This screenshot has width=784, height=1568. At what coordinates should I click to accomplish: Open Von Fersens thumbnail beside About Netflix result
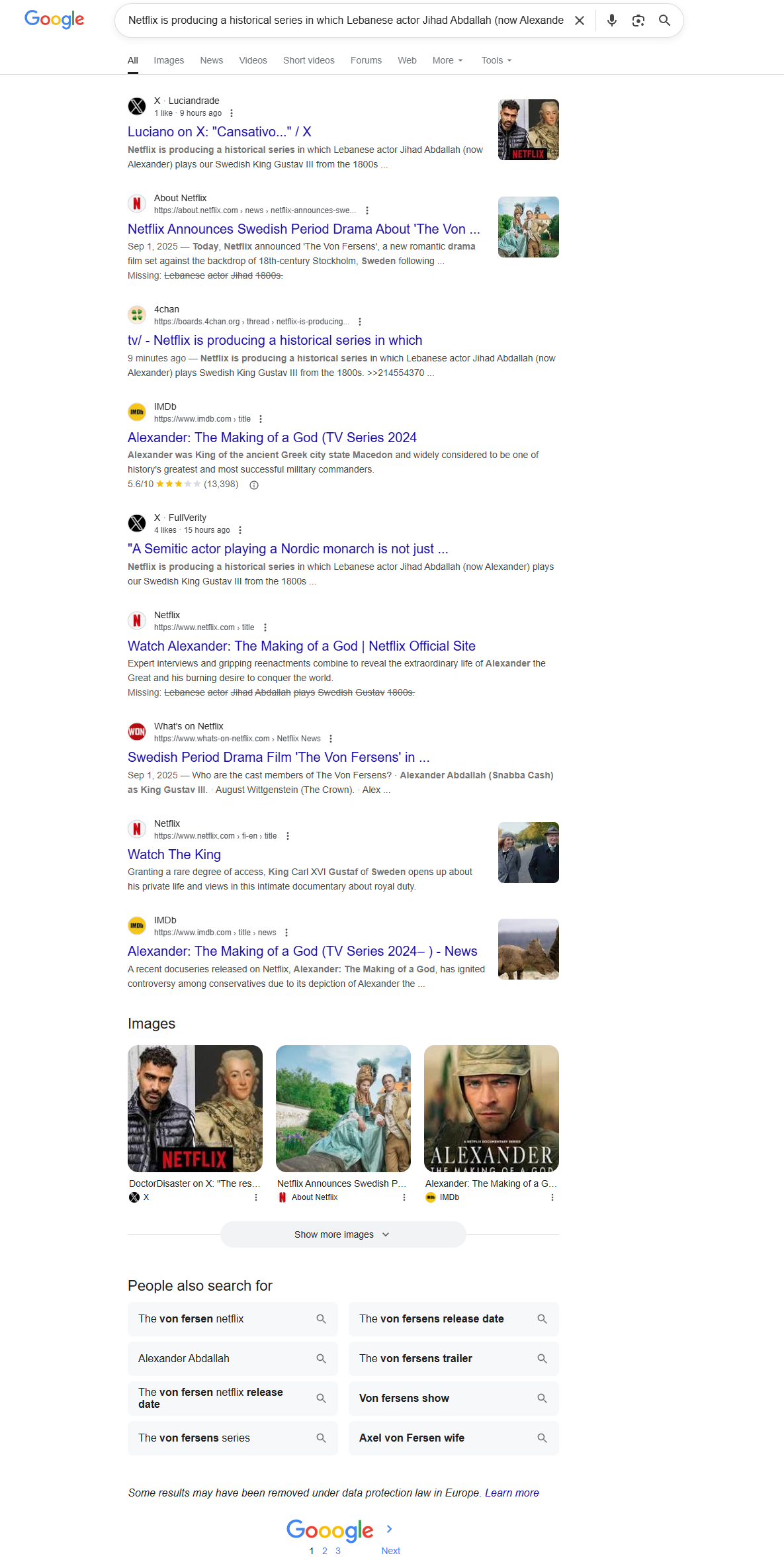(529, 227)
